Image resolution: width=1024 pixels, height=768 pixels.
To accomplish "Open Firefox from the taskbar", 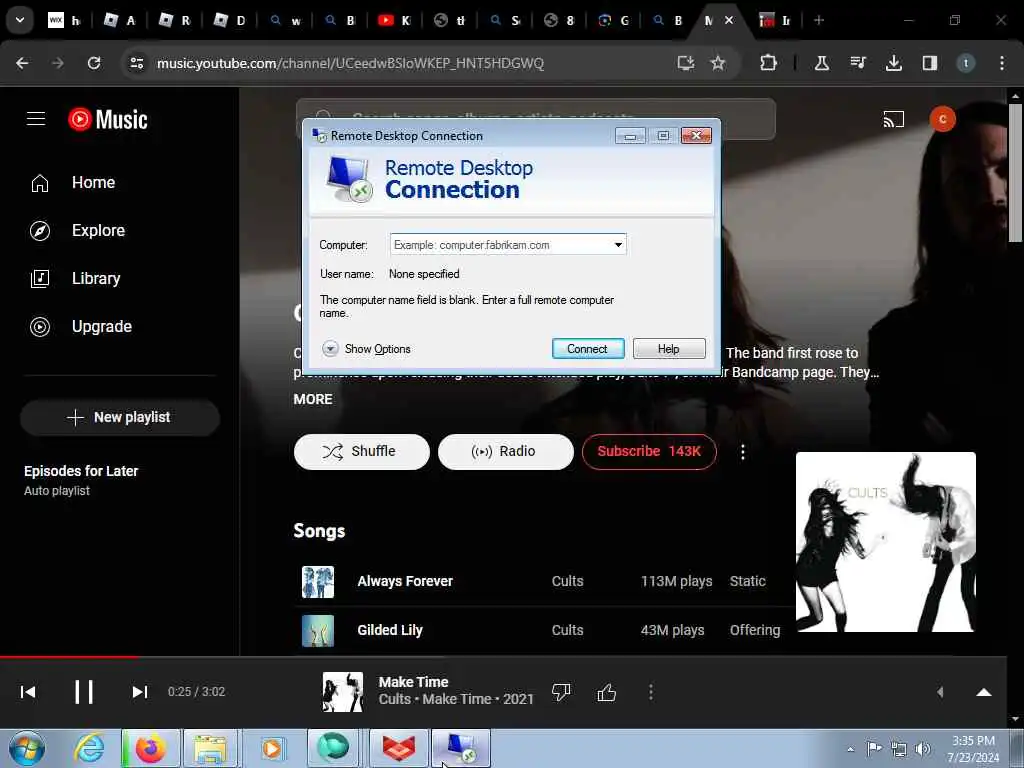I will click(x=151, y=748).
